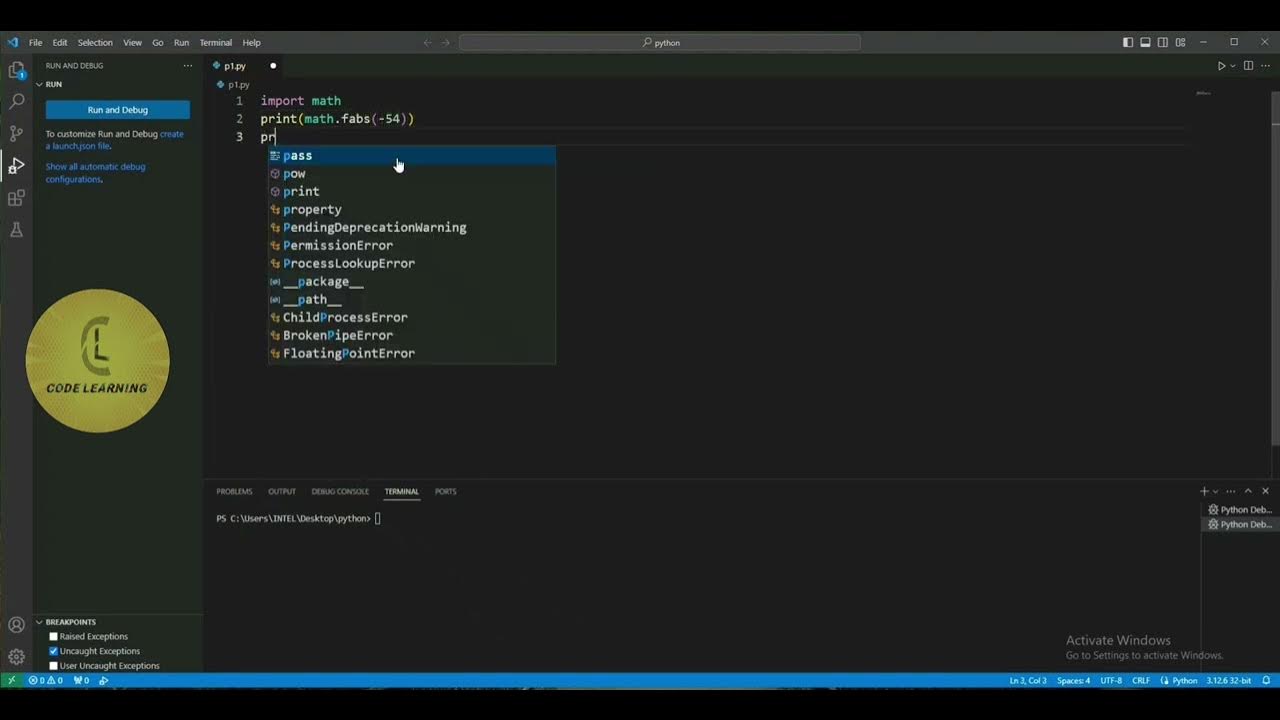This screenshot has width=1280, height=720.
Task: Open the Source Control view icon
Action: (x=16, y=134)
